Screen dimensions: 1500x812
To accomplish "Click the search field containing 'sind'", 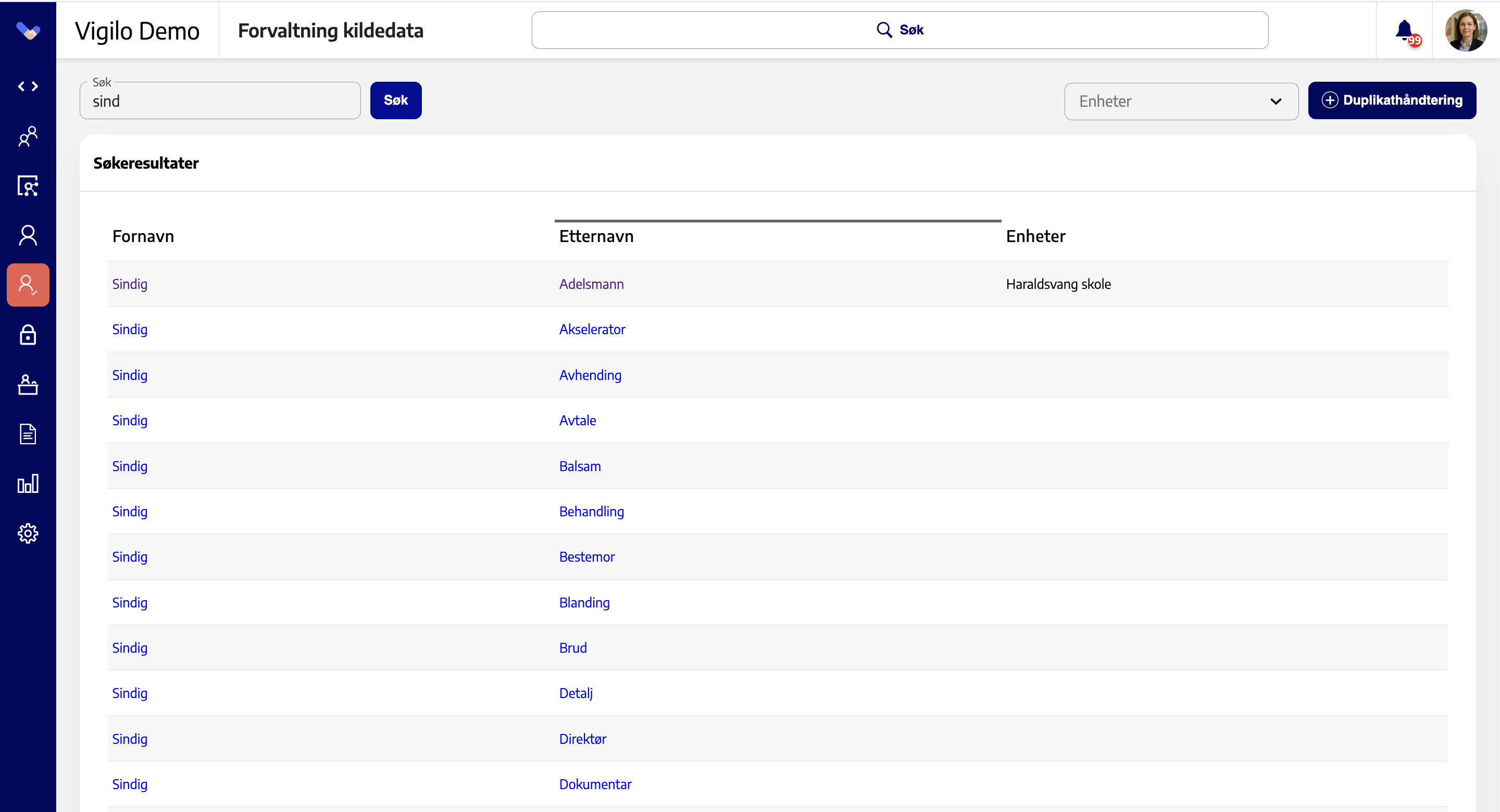I will tap(220, 100).
